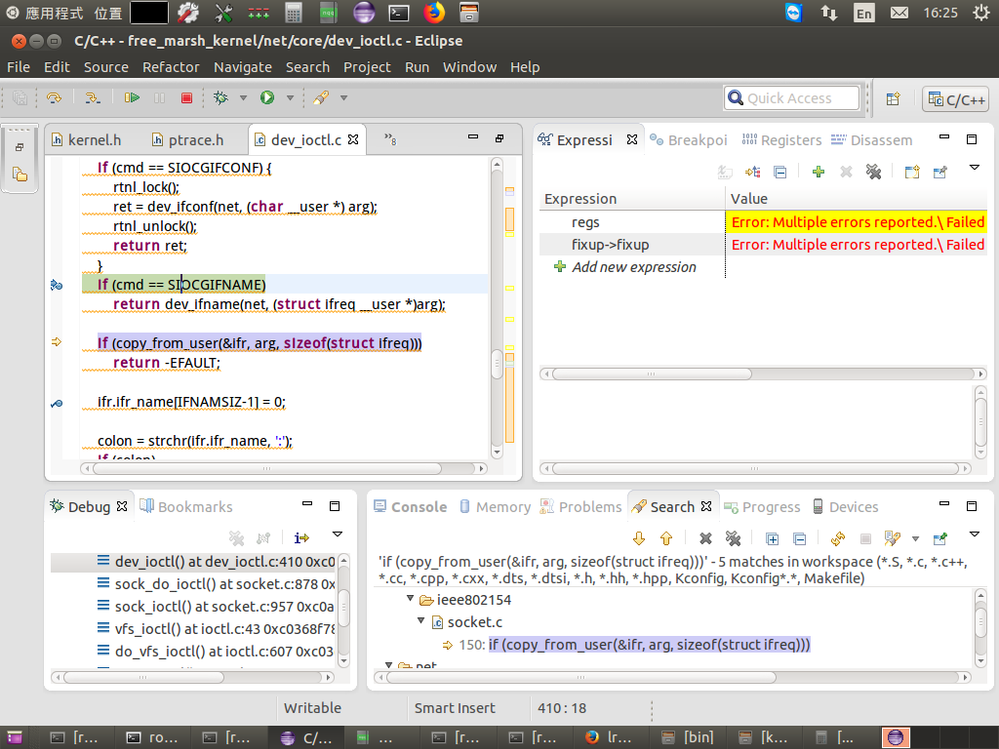Switch to the Problems tab
This screenshot has width=999, height=749.
click(x=580, y=507)
